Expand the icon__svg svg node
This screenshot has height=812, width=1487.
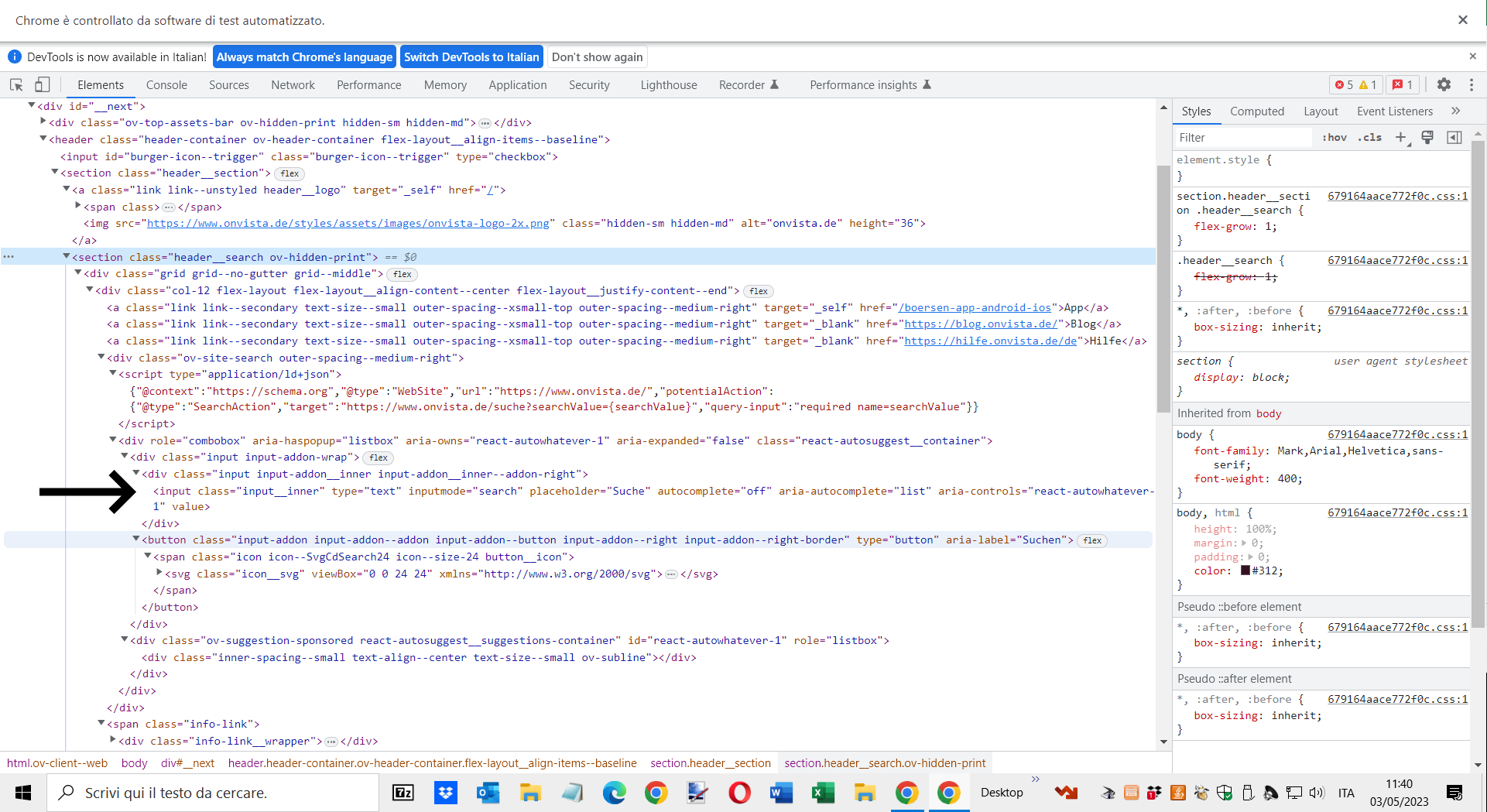(x=159, y=573)
